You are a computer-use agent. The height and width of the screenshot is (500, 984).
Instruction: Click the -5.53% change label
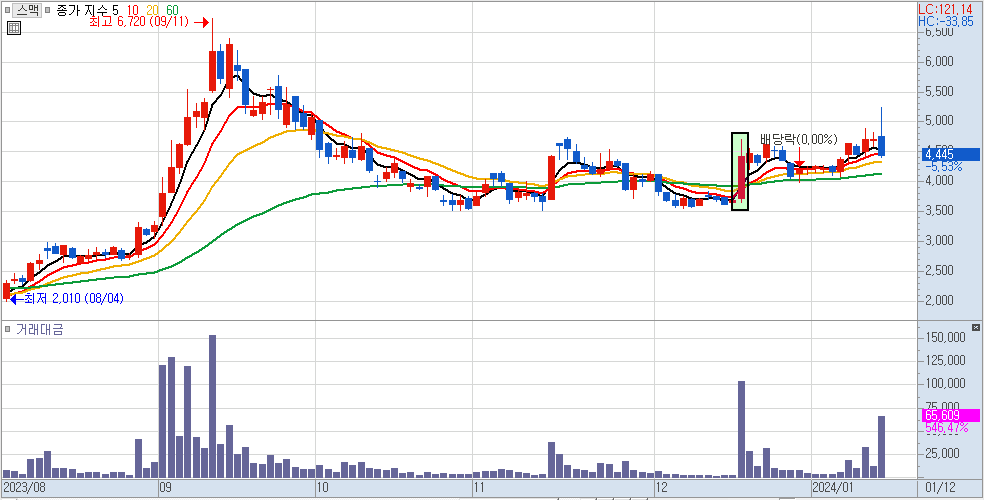click(x=944, y=166)
